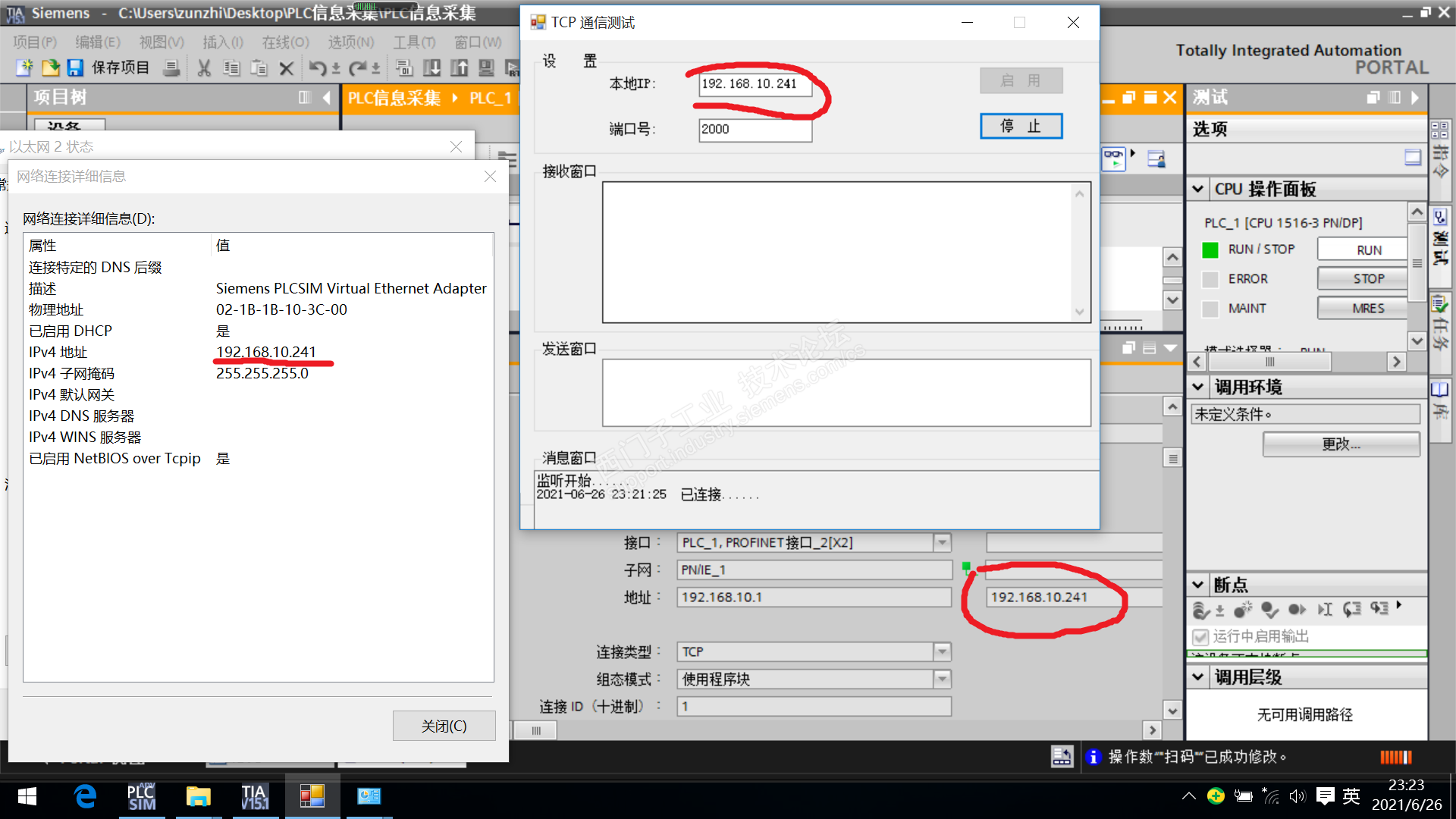
Task: Click the monitoring glasses icon
Action: pos(1113,158)
